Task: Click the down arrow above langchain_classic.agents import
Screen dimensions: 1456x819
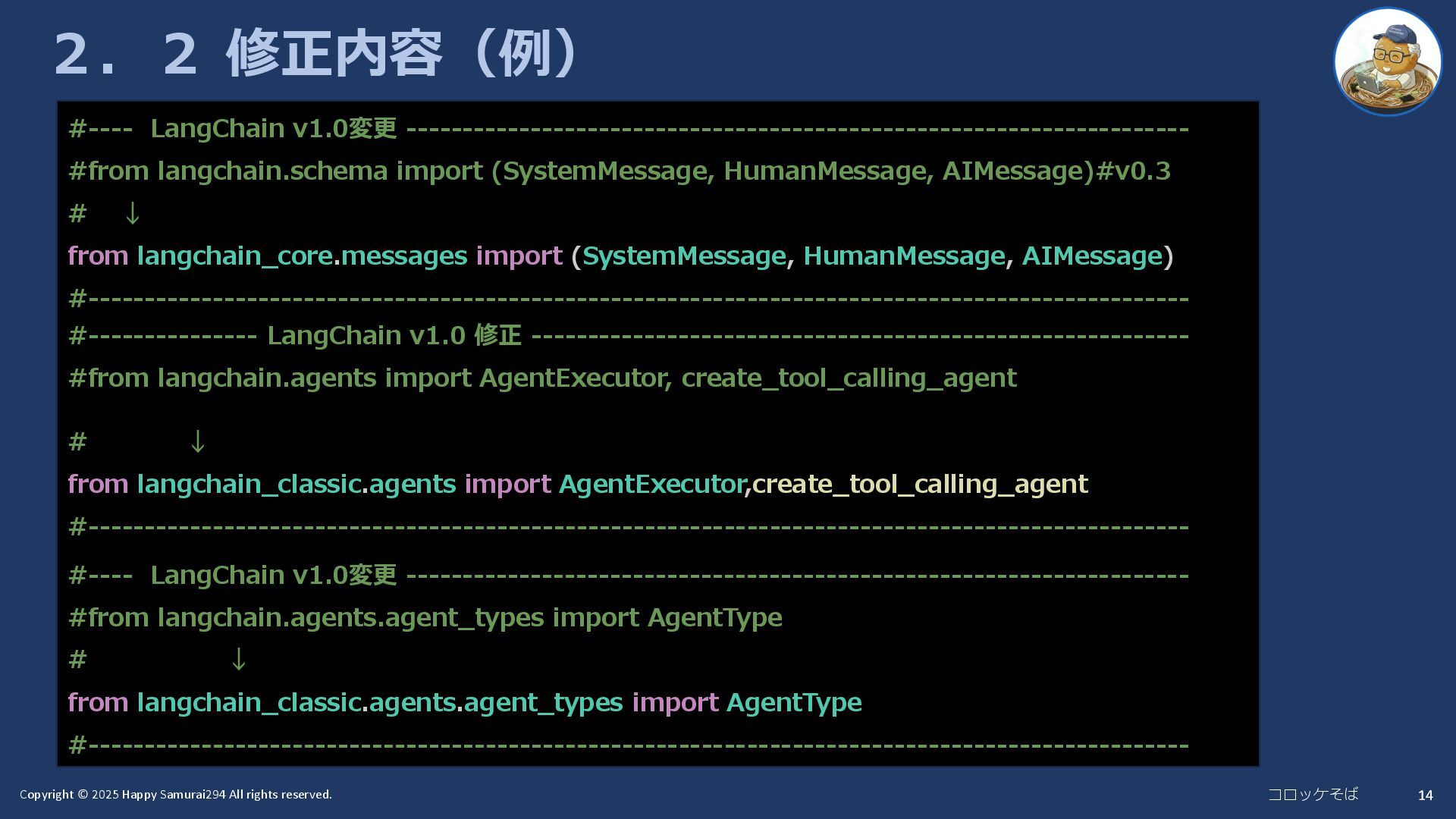Action: [197, 441]
